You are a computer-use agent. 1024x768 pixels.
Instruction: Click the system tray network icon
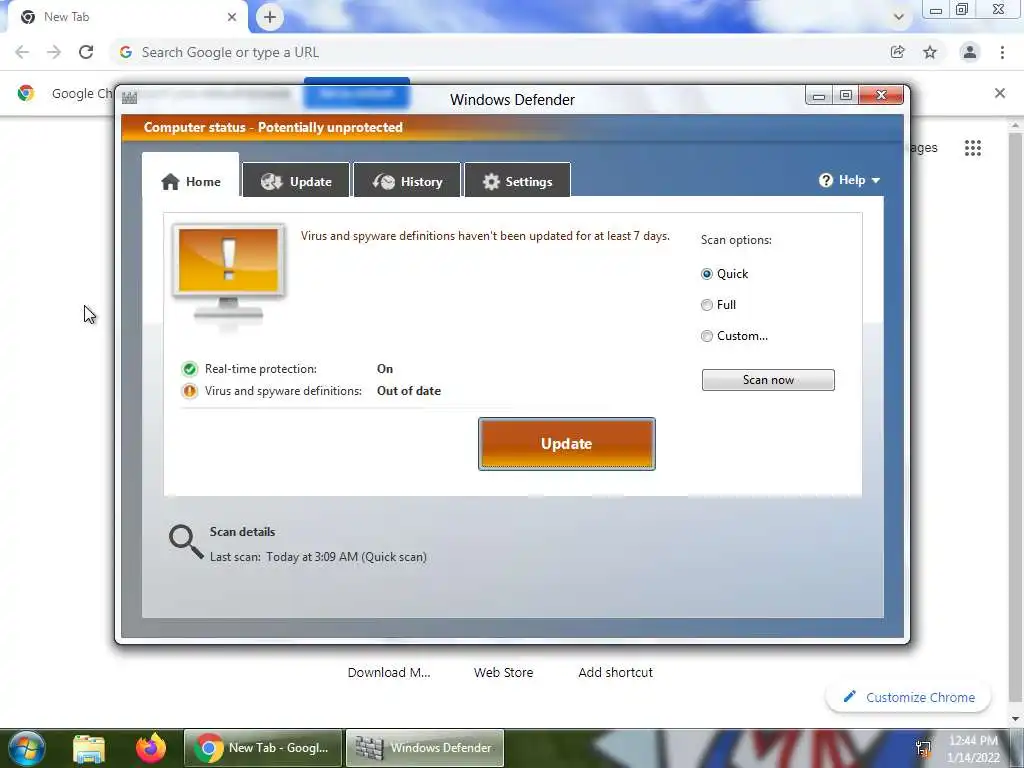923,748
